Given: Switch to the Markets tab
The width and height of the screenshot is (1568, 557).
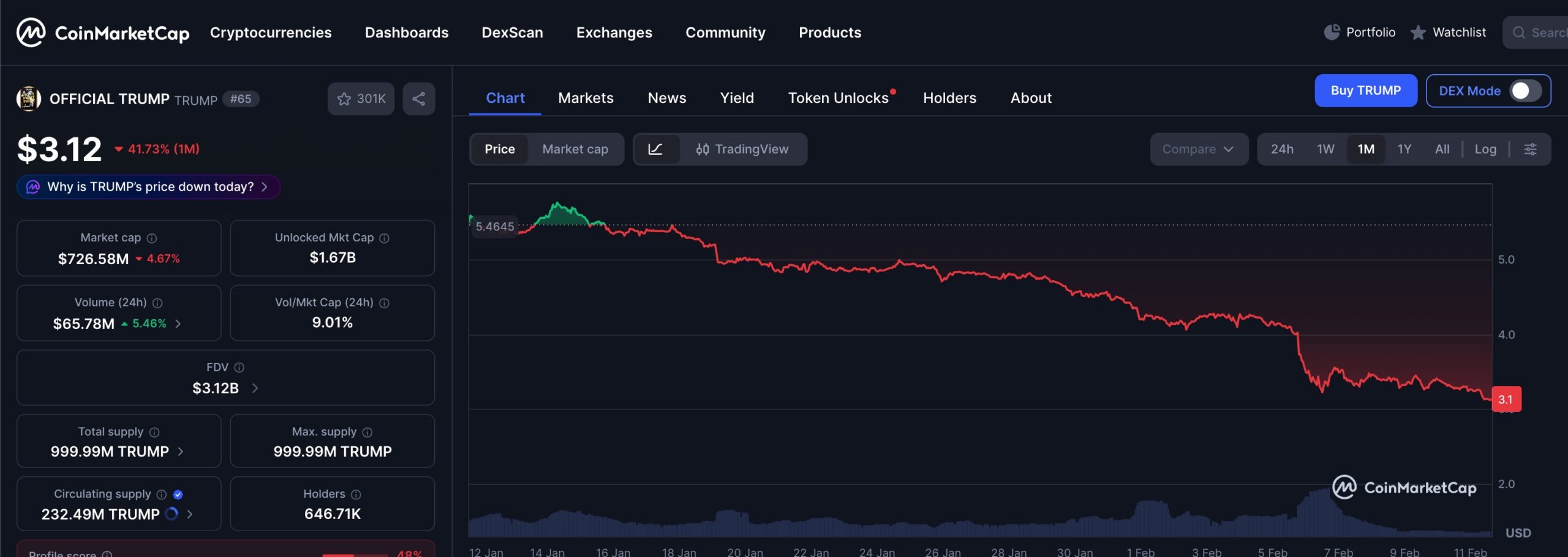Looking at the screenshot, I should click(586, 98).
